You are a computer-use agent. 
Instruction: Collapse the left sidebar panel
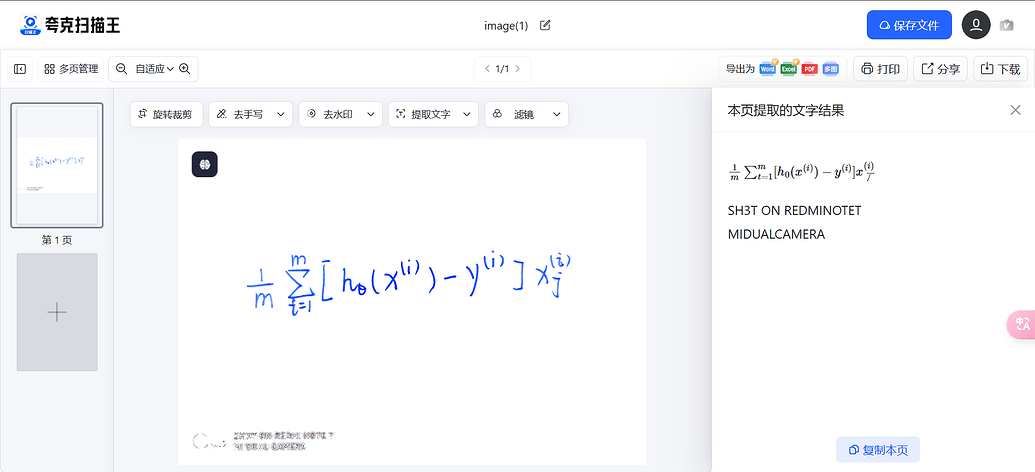point(20,69)
